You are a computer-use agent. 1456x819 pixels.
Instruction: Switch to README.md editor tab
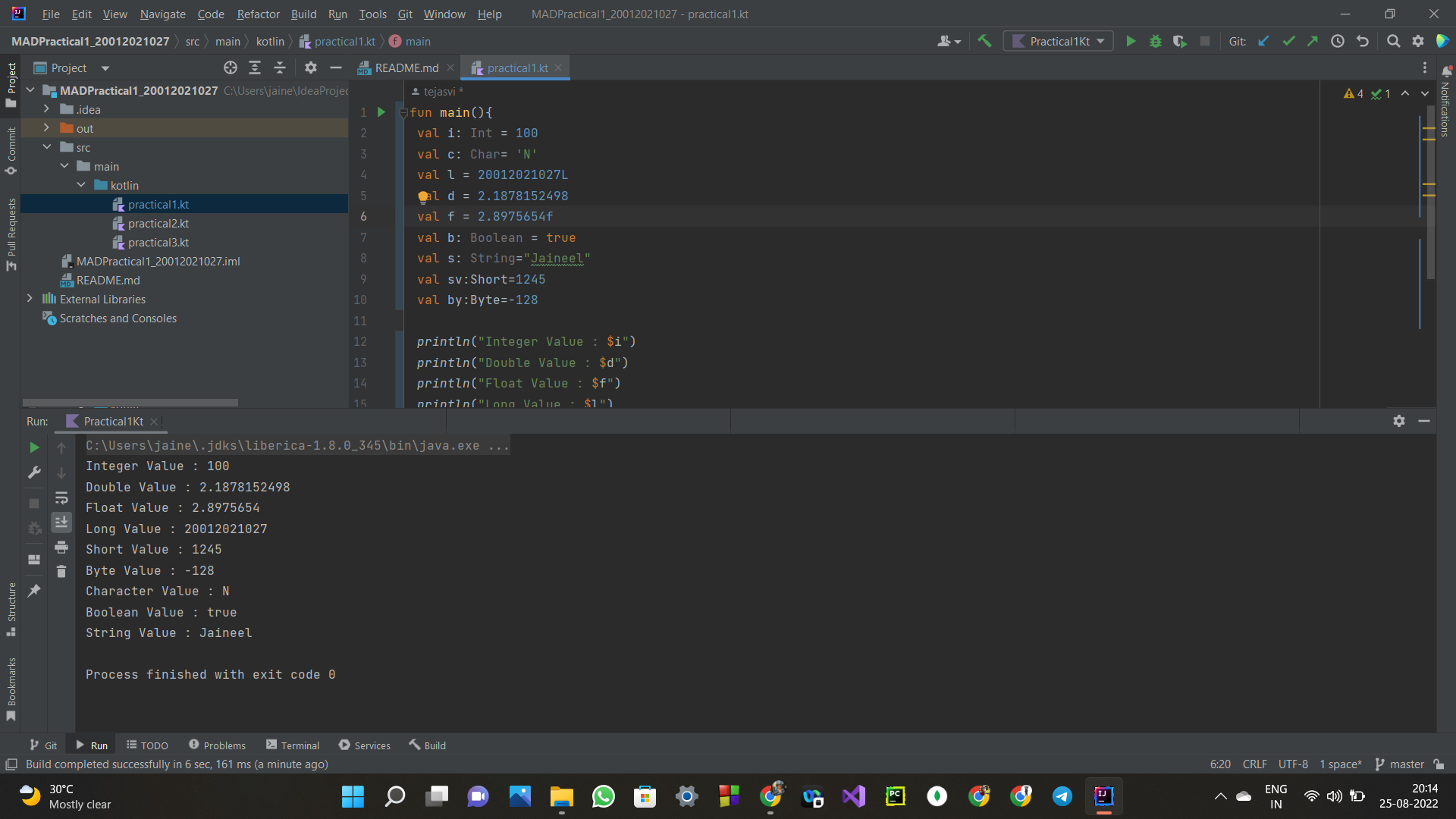(x=406, y=67)
